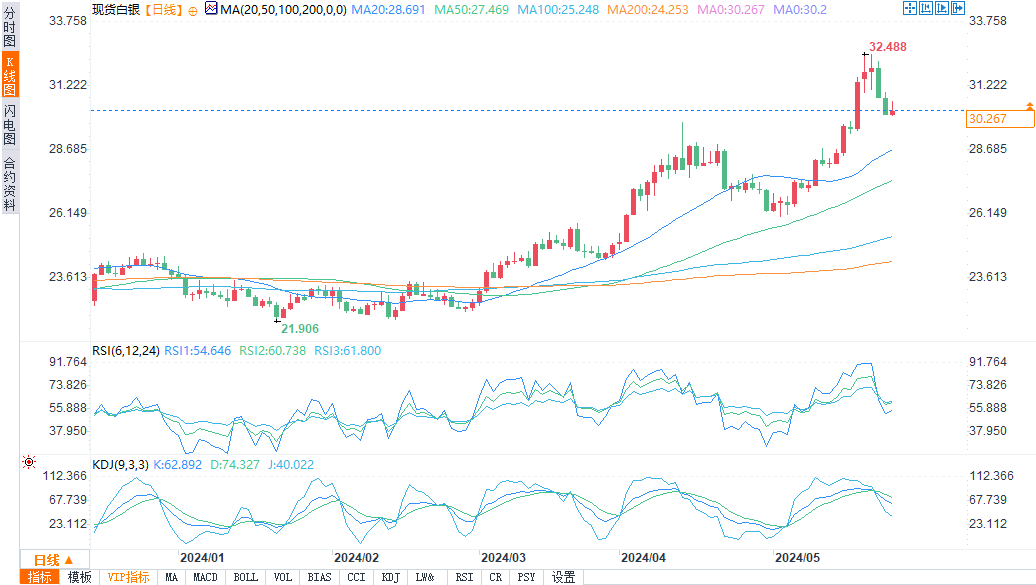Click the 30.267 current price tag
The height and width of the screenshot is (585, 1036).
[1000, 118]
